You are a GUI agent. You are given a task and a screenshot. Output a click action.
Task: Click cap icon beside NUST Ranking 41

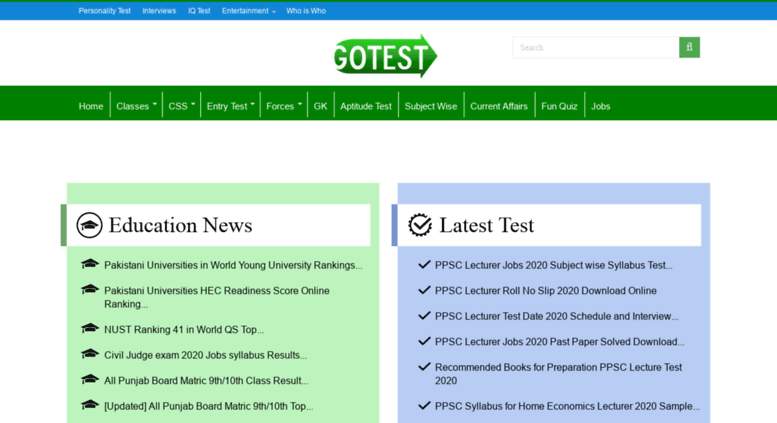[x=90, y=328]
